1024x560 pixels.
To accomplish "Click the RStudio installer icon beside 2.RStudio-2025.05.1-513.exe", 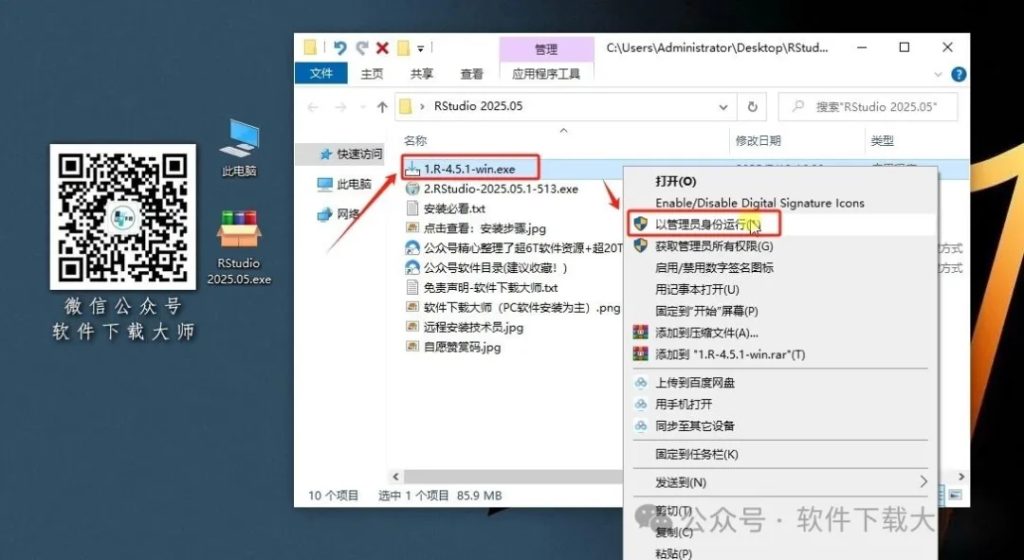I will tap(412, 189).
